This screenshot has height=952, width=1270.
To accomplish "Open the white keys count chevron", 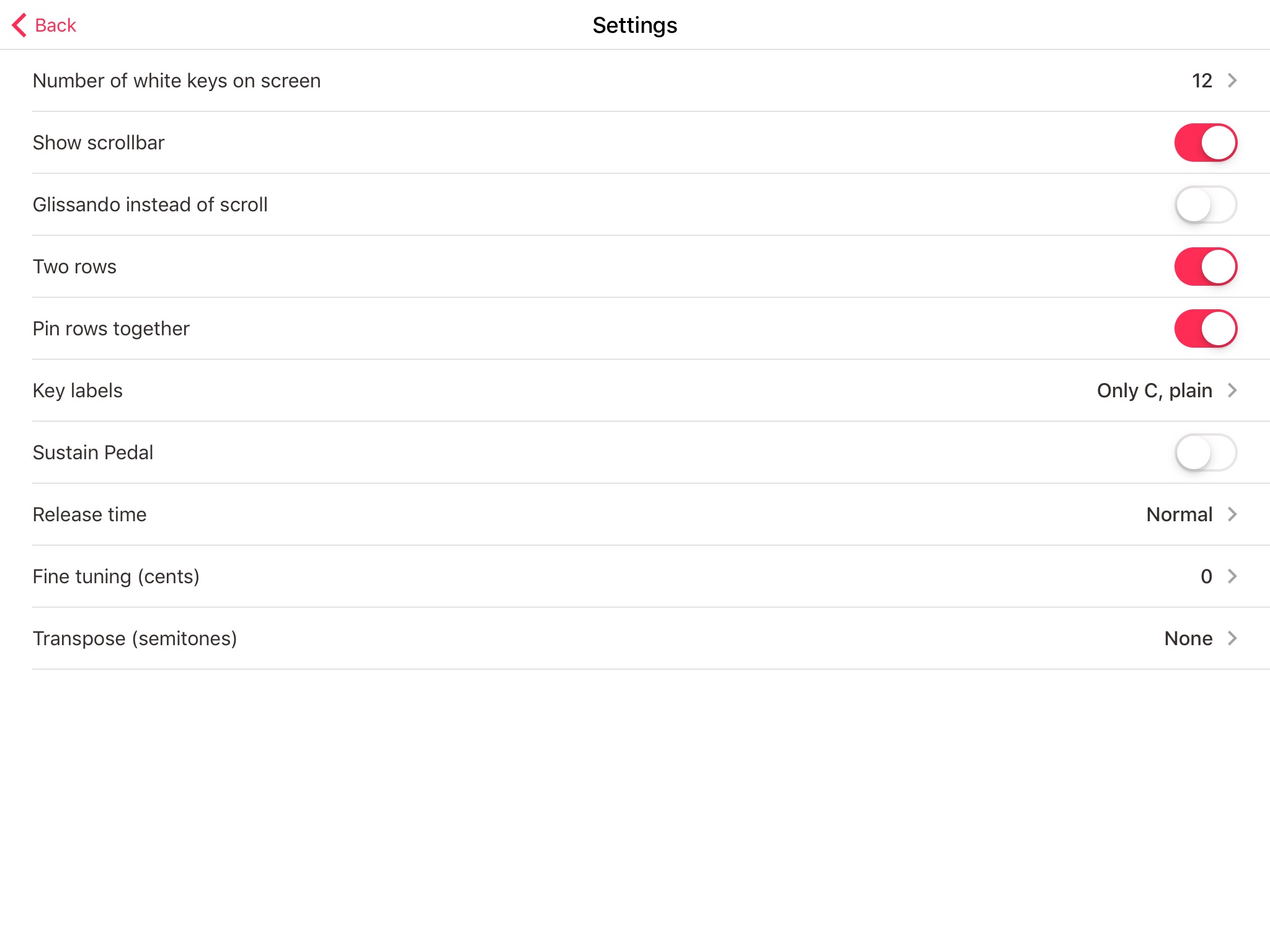I will pyautogui.click(x=1232, y=81).
